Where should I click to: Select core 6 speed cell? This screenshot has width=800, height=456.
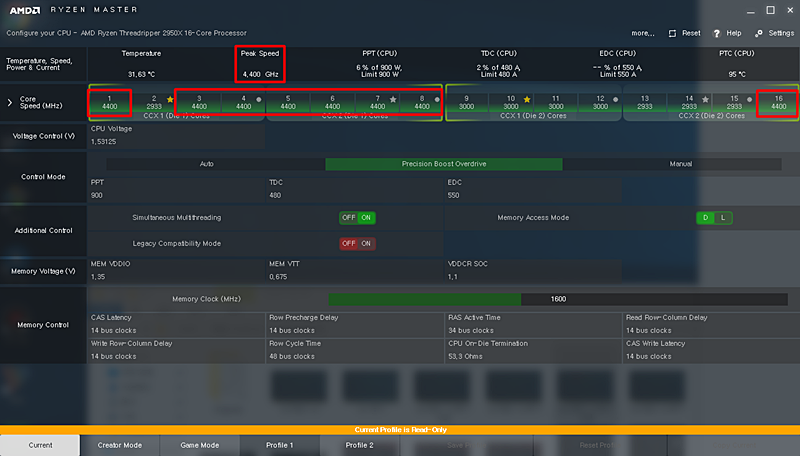tap(333, 103)
